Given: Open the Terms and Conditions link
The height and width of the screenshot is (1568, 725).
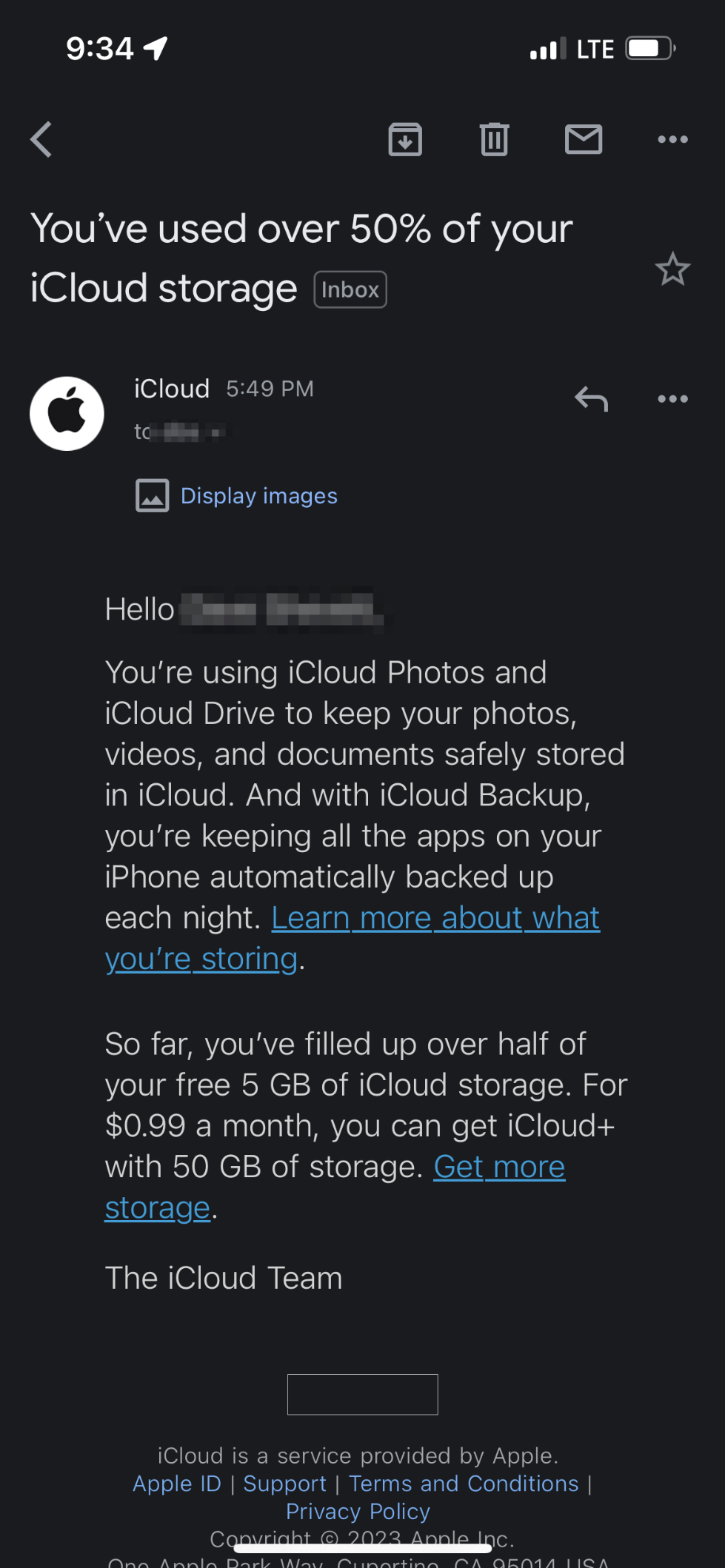Looking at the screenshot, I should (x=464, y=1484).
